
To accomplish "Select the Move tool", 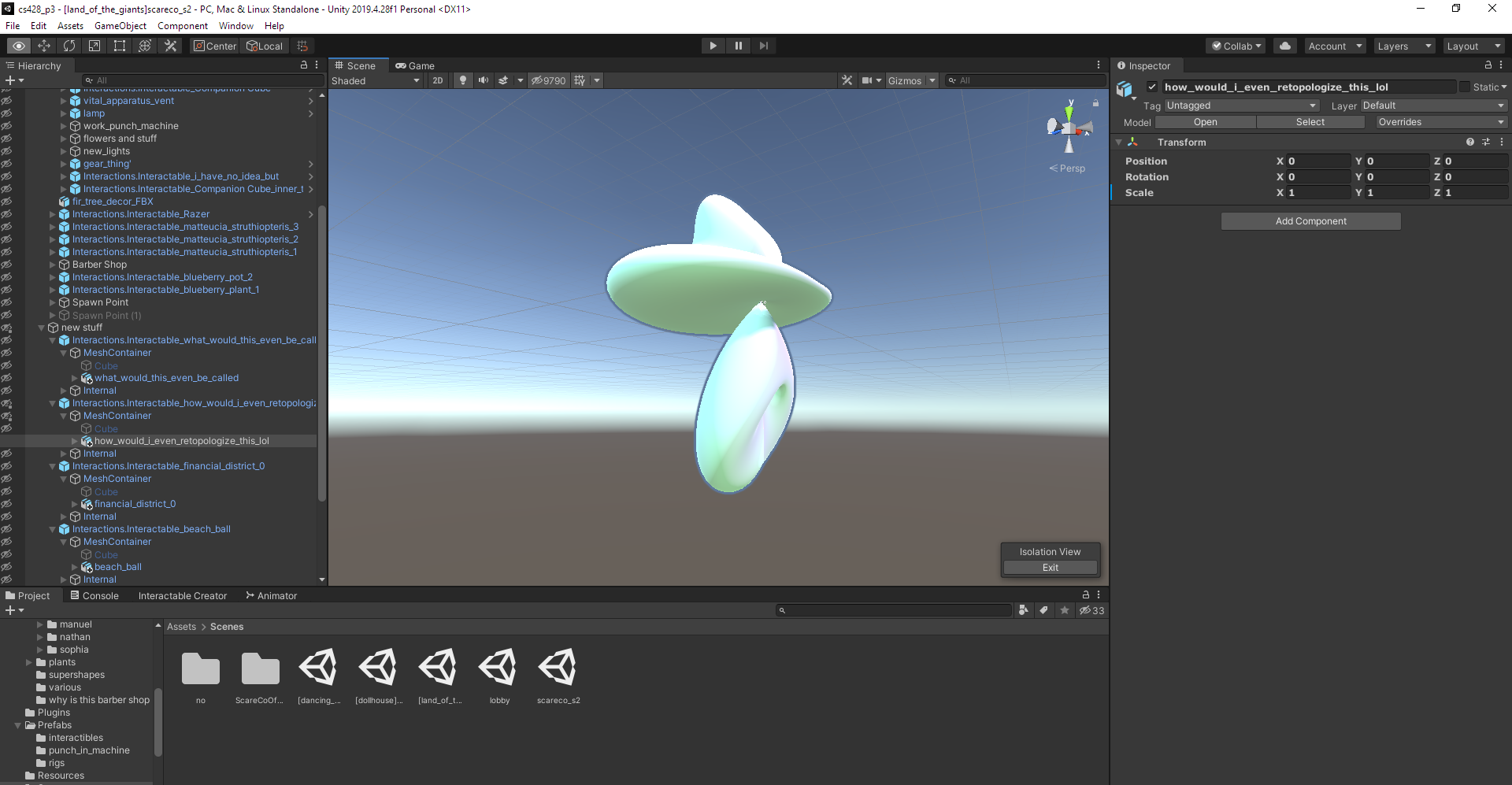I will (x=44, y=46).
